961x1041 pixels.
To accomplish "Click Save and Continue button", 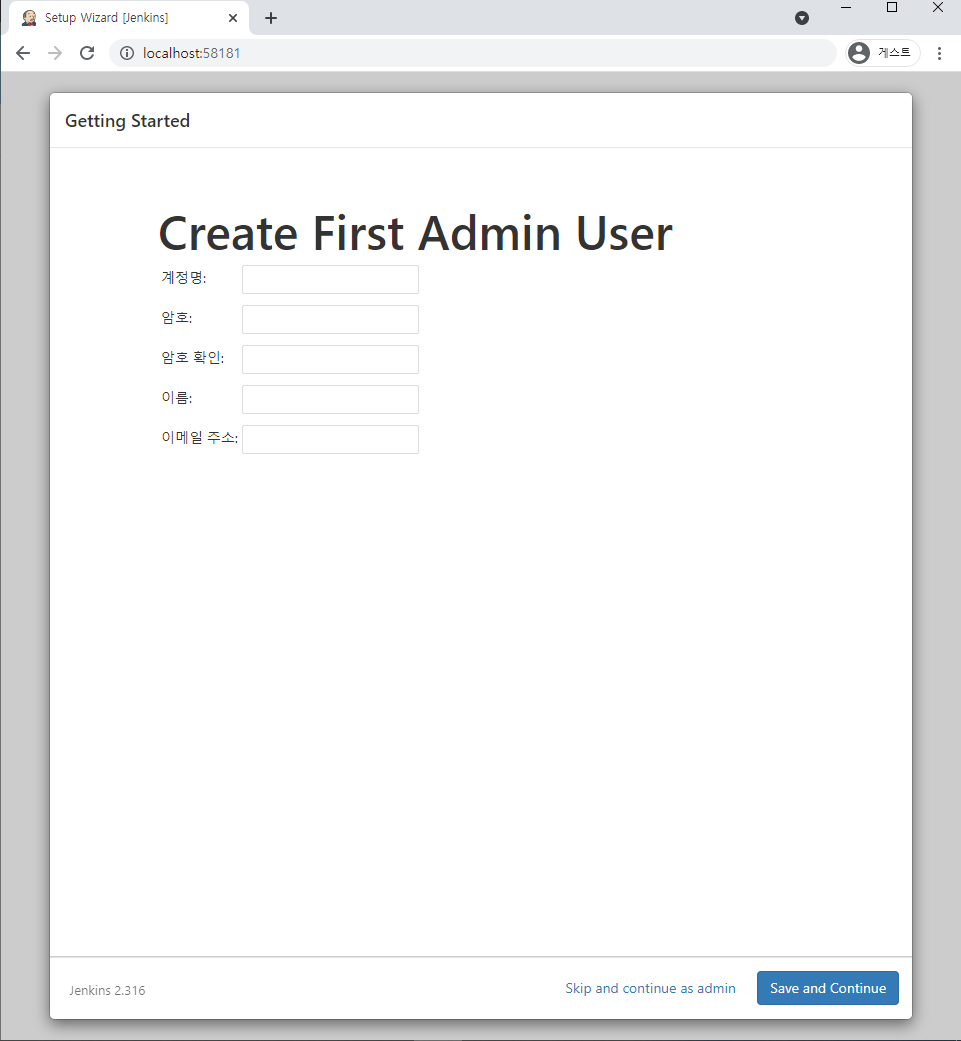I will point(828,988).
